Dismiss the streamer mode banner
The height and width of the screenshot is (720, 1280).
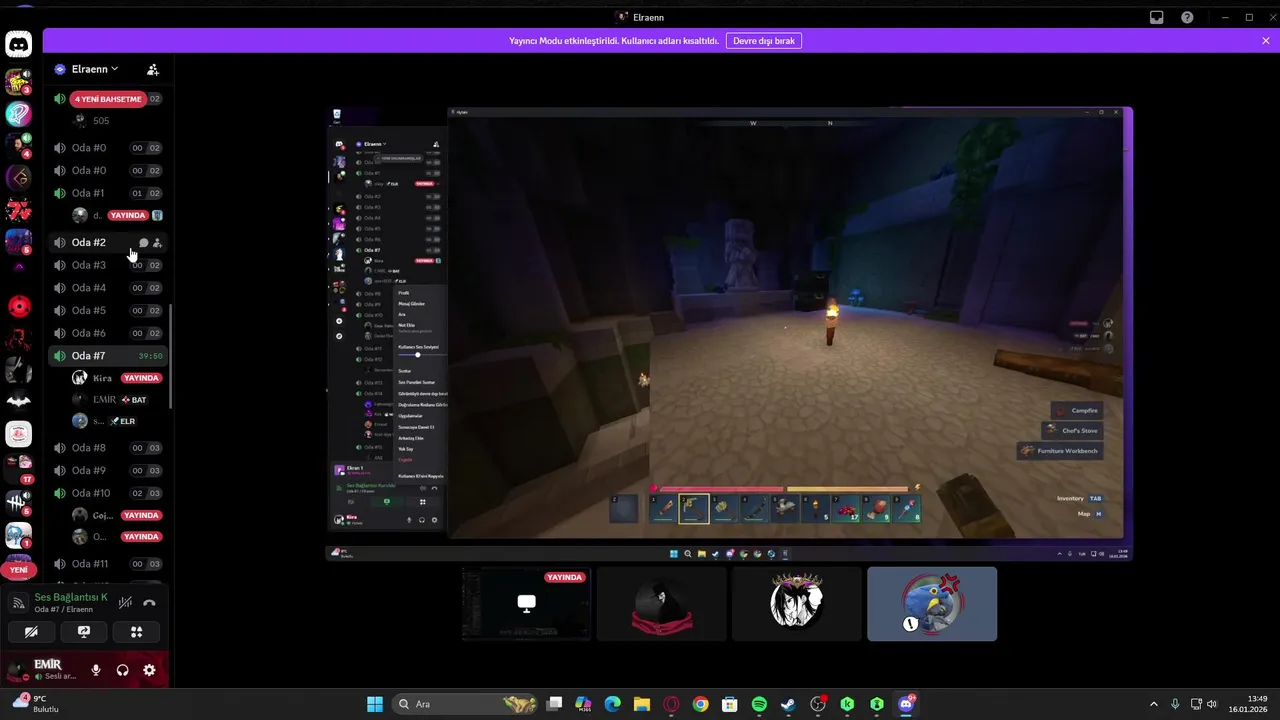[x=1265, y=41]
